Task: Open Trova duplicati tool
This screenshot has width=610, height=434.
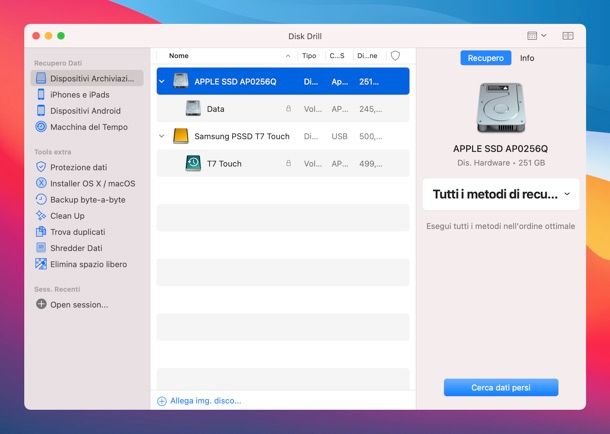Action: point(76,232)
